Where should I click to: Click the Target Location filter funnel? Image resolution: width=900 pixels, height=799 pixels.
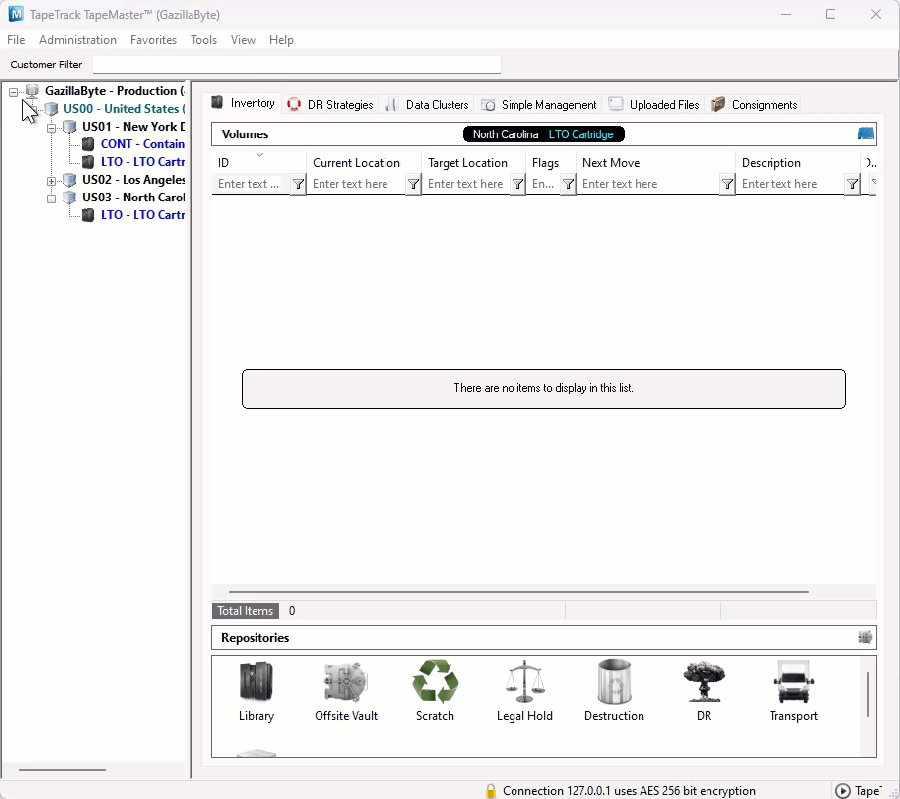(518, 184)
